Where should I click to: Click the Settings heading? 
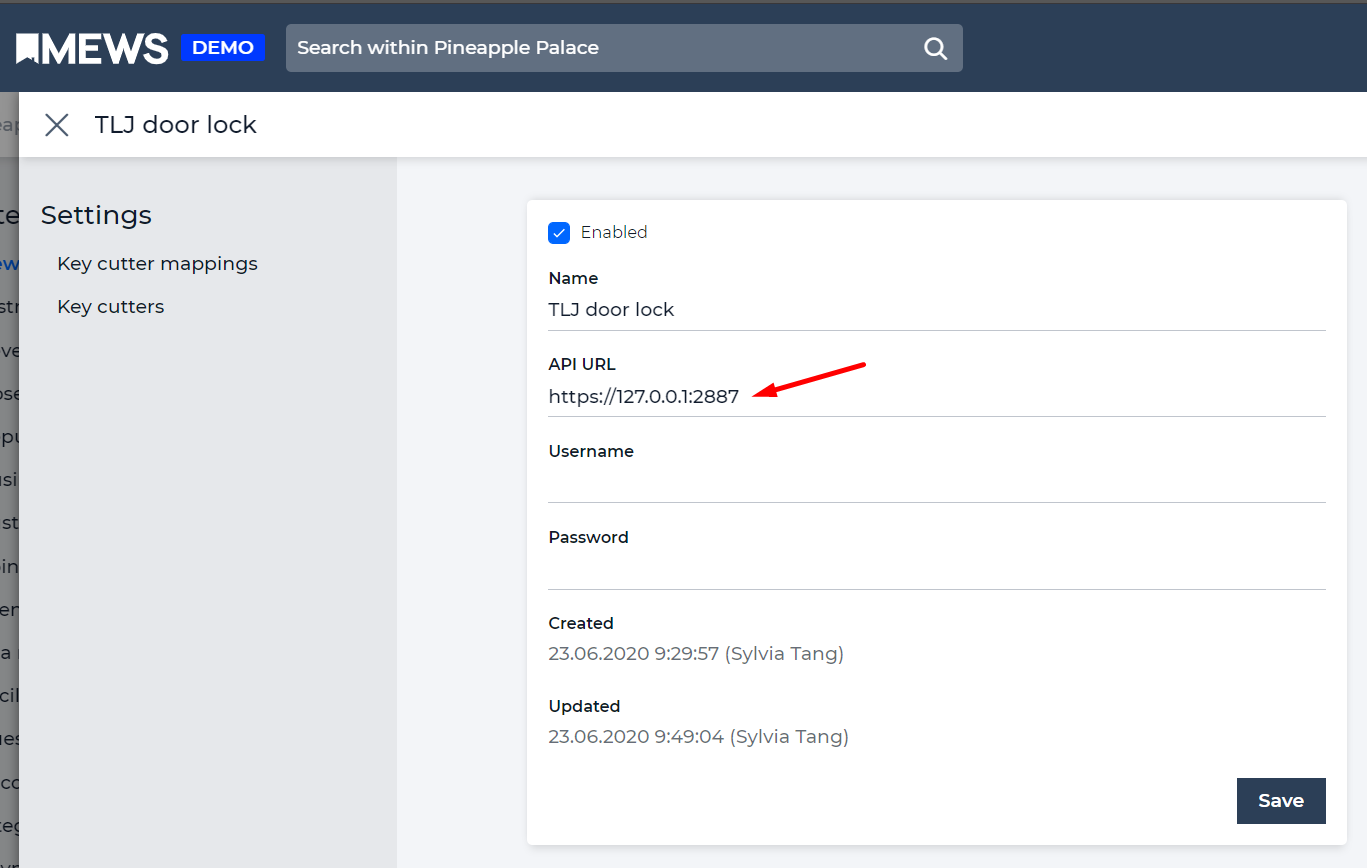[x=96, y=215]
